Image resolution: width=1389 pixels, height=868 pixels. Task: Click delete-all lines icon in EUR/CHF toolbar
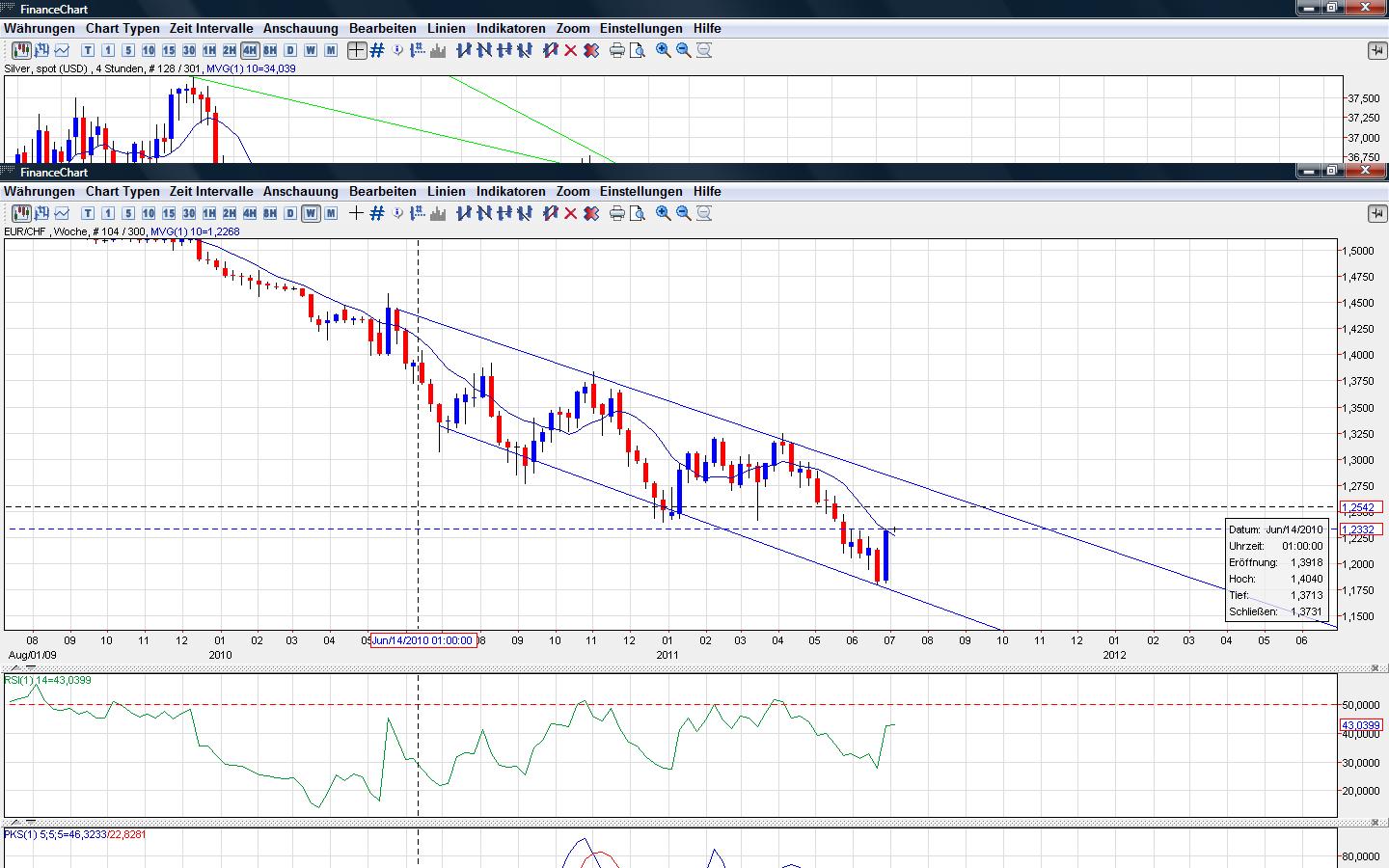coord(590,213)
